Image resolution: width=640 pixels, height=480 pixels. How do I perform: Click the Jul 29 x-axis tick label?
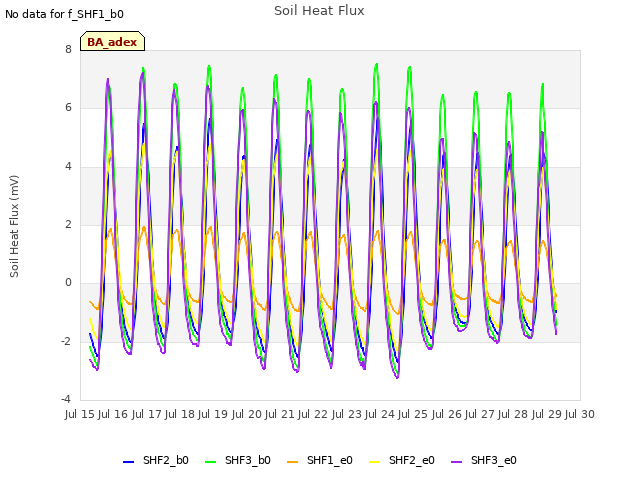click(547, 414)
